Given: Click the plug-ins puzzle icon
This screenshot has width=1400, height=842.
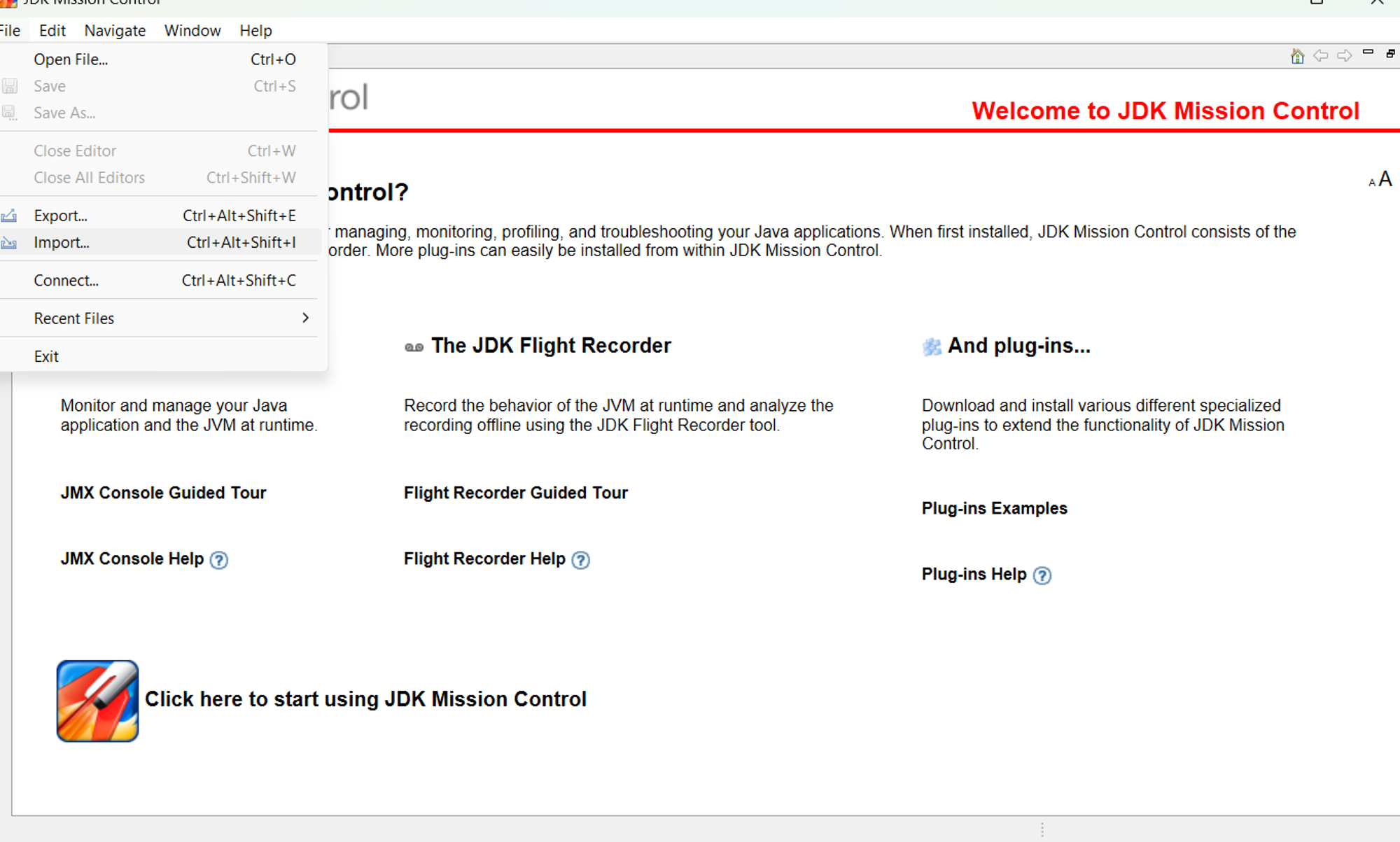Looking at the screenshot, I should pos(932,346).
